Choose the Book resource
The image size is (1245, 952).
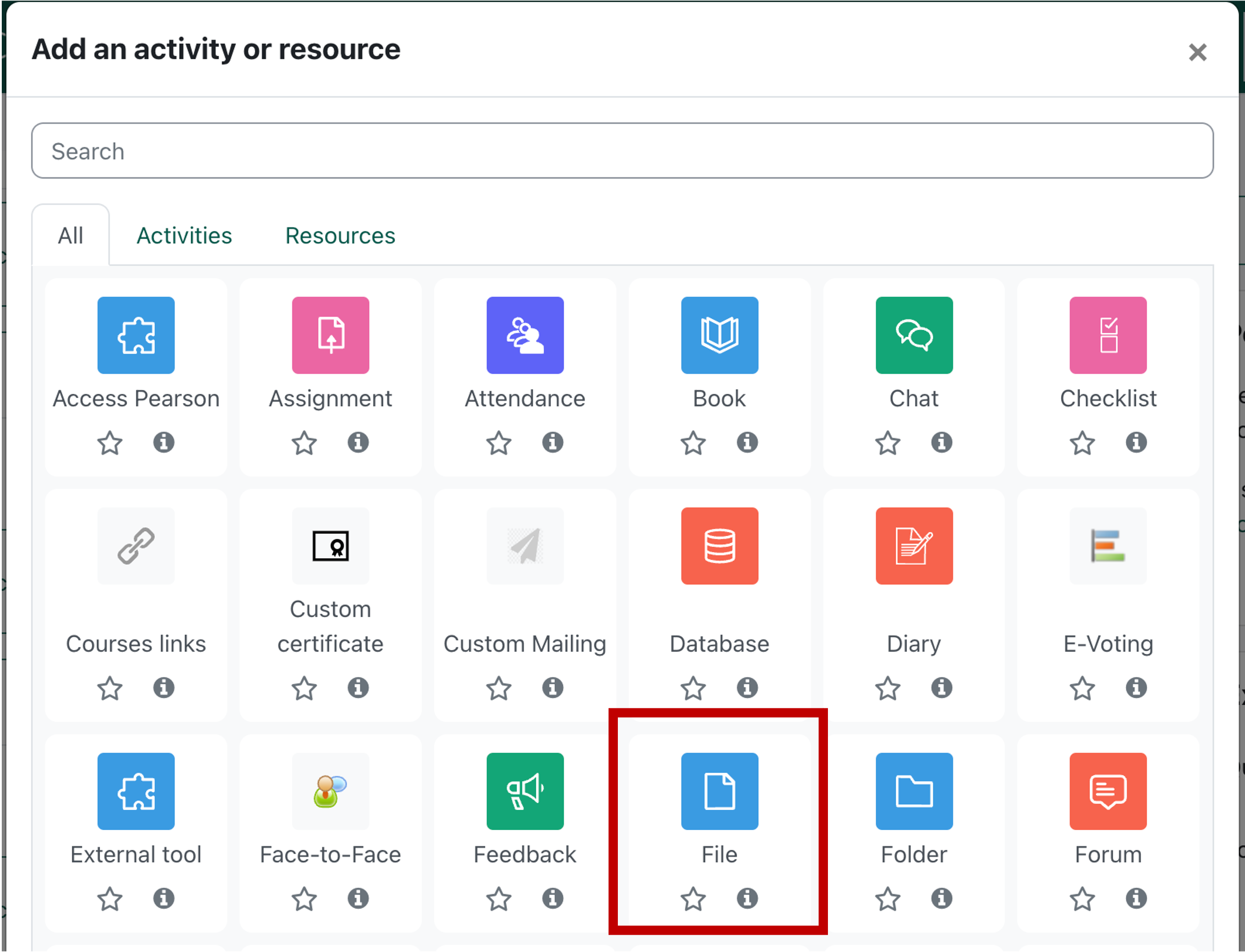tap(719, 335)
